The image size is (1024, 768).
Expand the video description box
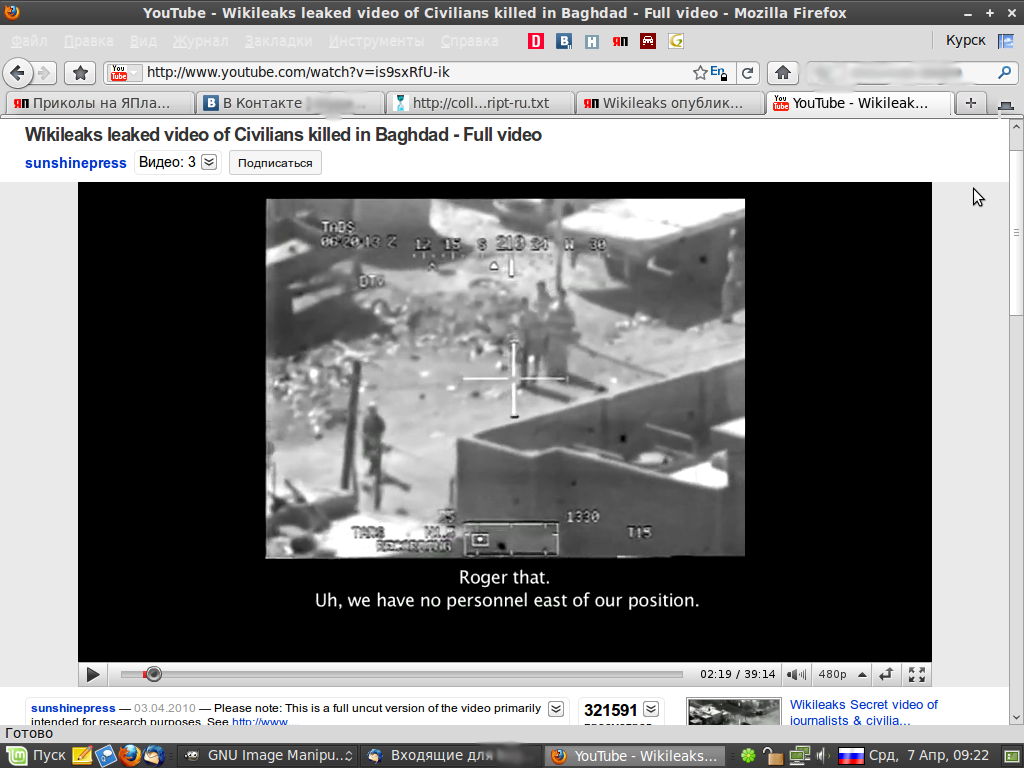coord(556,709)
